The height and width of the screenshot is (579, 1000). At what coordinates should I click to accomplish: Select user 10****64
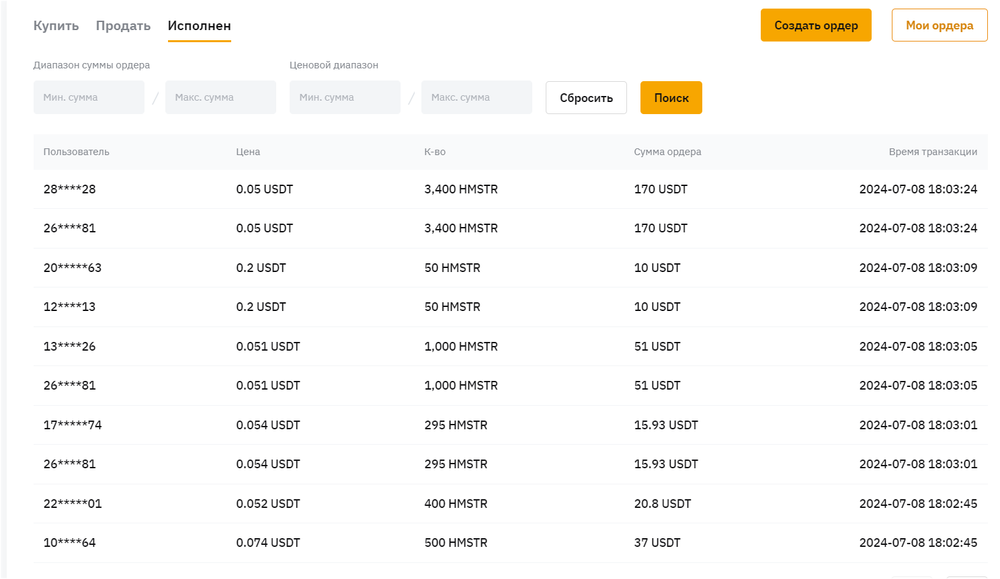(70, 543)
